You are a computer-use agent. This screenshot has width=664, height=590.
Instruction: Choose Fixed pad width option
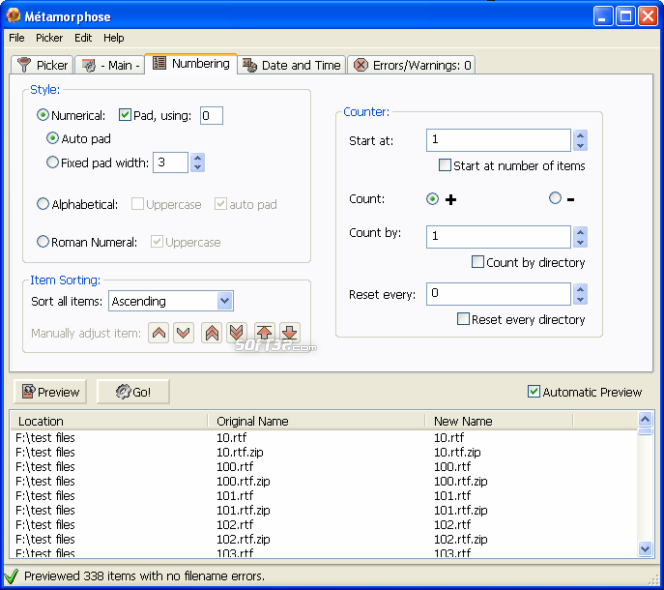[52, 162]
